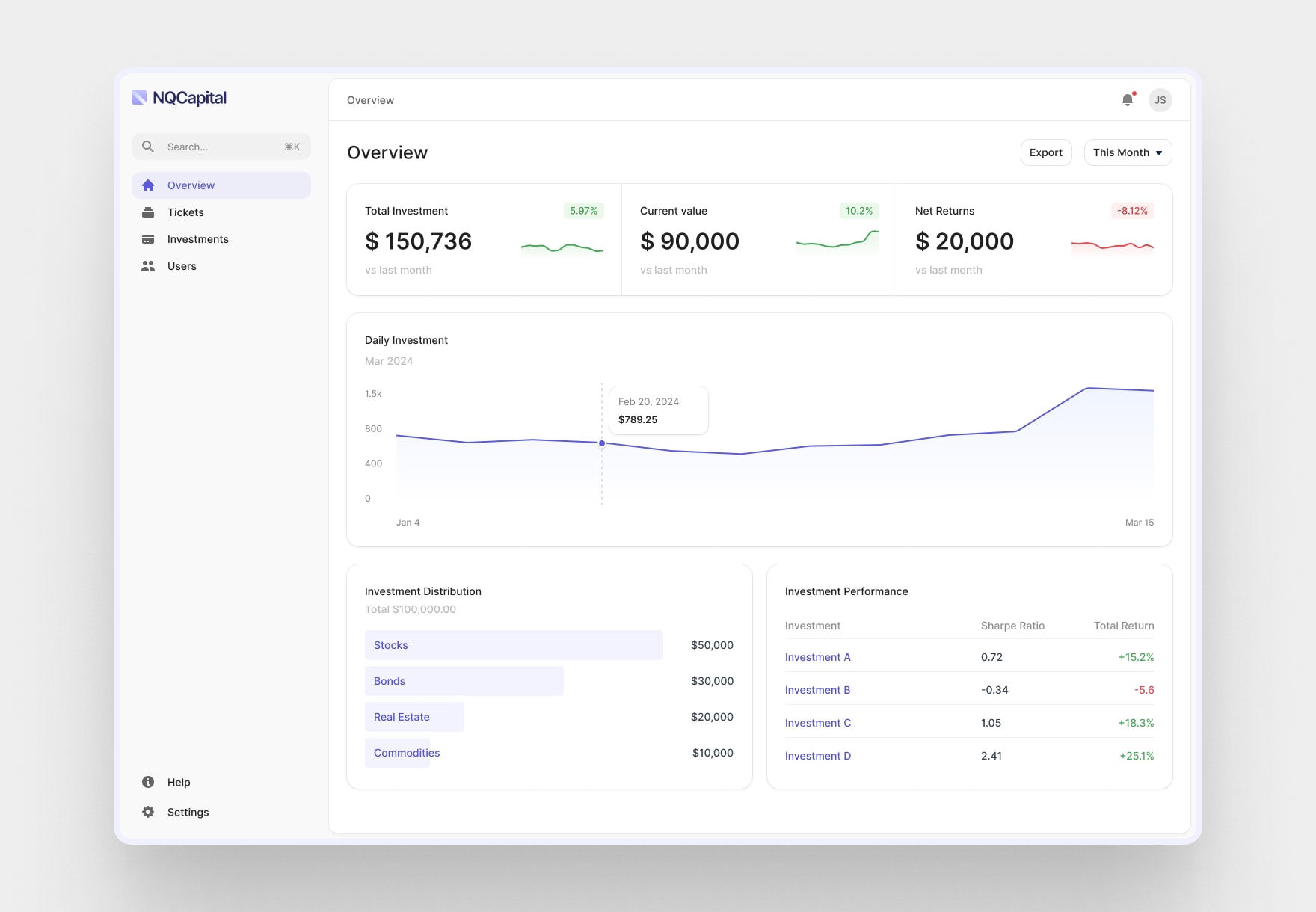The image size is (1316, 912).
Task: Click the Overview breadcrumb in top bar
Action: (370, 100)
